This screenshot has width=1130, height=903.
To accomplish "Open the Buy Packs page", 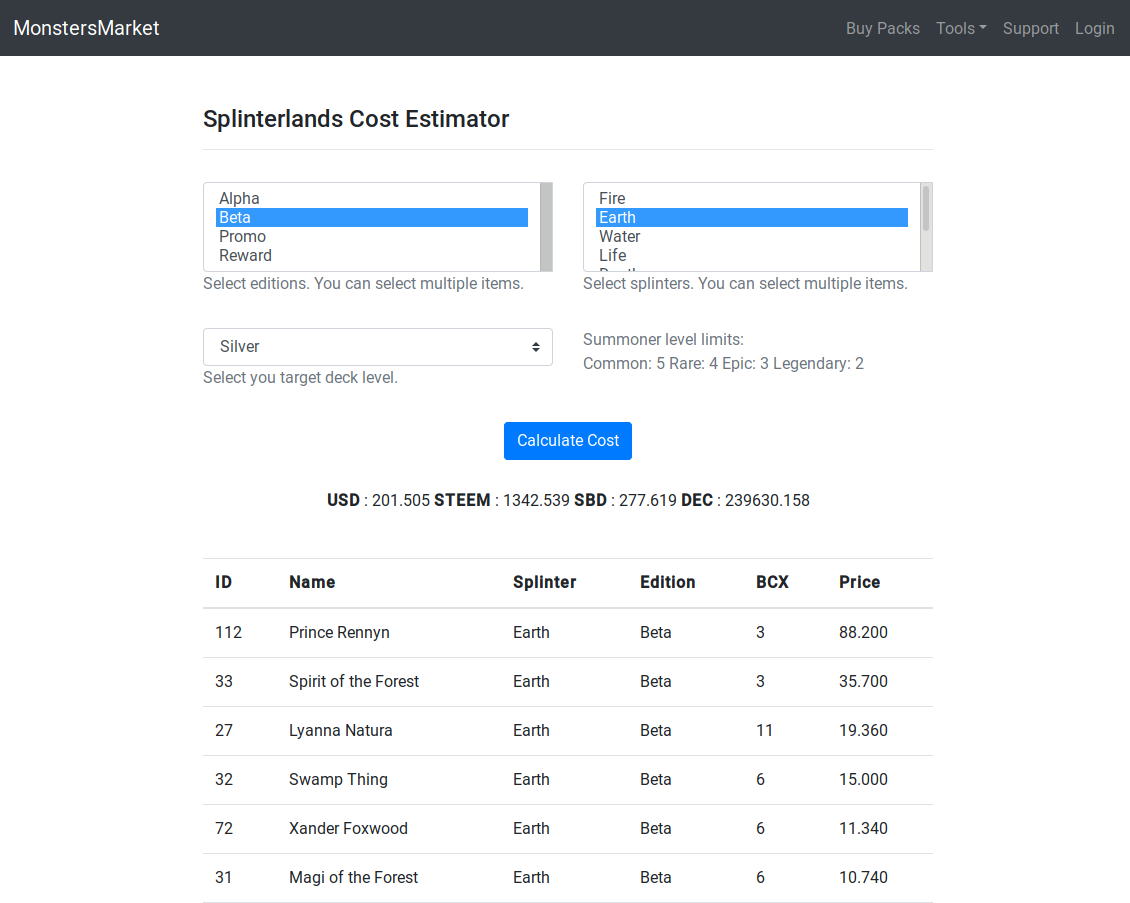I will pyautogui.click(x=882, y=28).
